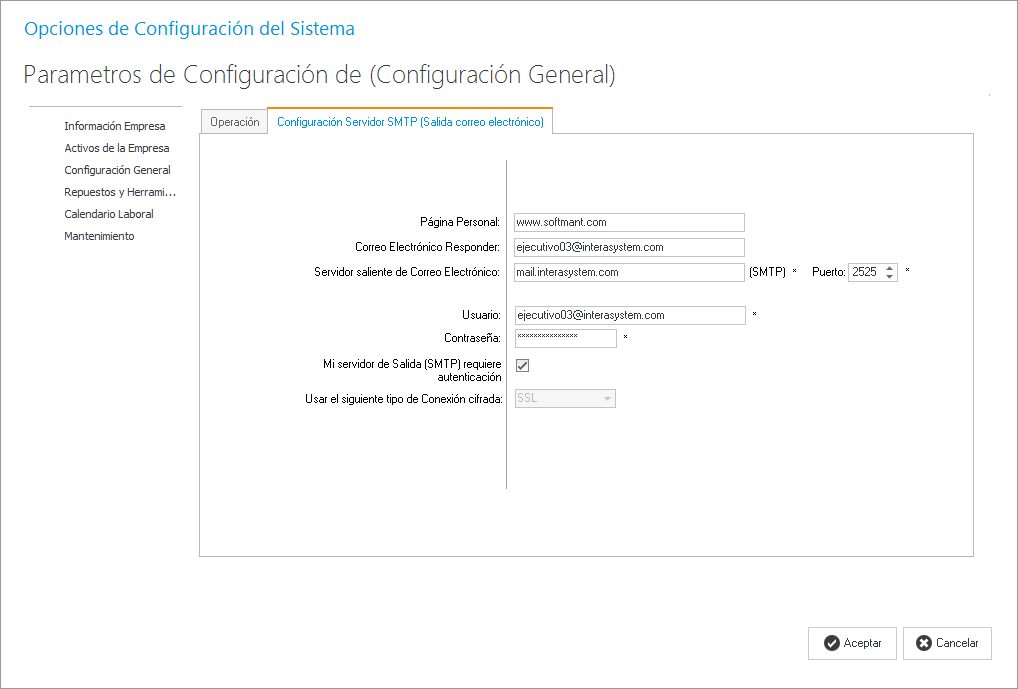This screenshot has height=689, width=1018.
Task: Click the outgoing mail server field
Action: [x=629, y=272]
